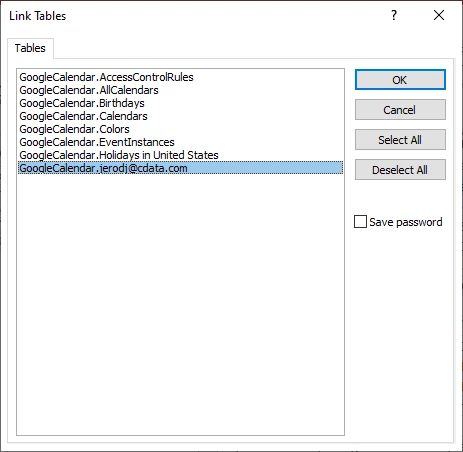The height and width of the screenshot is (452, 463).
Task: Choose the Select All button
Action: (400, 140)
